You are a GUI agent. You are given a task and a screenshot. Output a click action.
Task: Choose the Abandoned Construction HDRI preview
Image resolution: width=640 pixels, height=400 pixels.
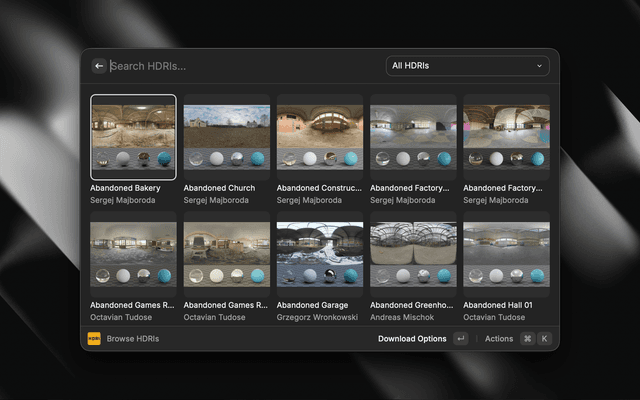coord(320,137)
